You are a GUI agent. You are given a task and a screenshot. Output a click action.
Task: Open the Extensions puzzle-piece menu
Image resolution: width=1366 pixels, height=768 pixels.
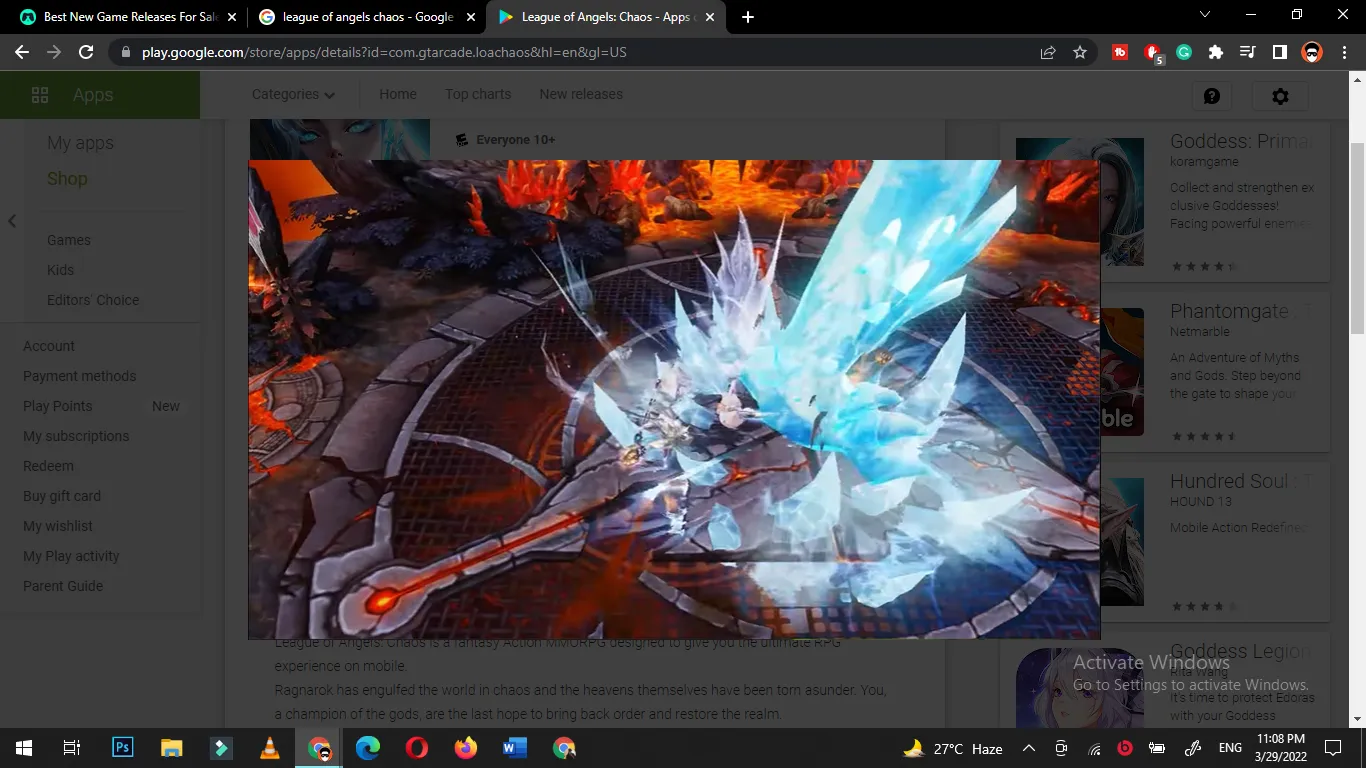(1216, 52)
